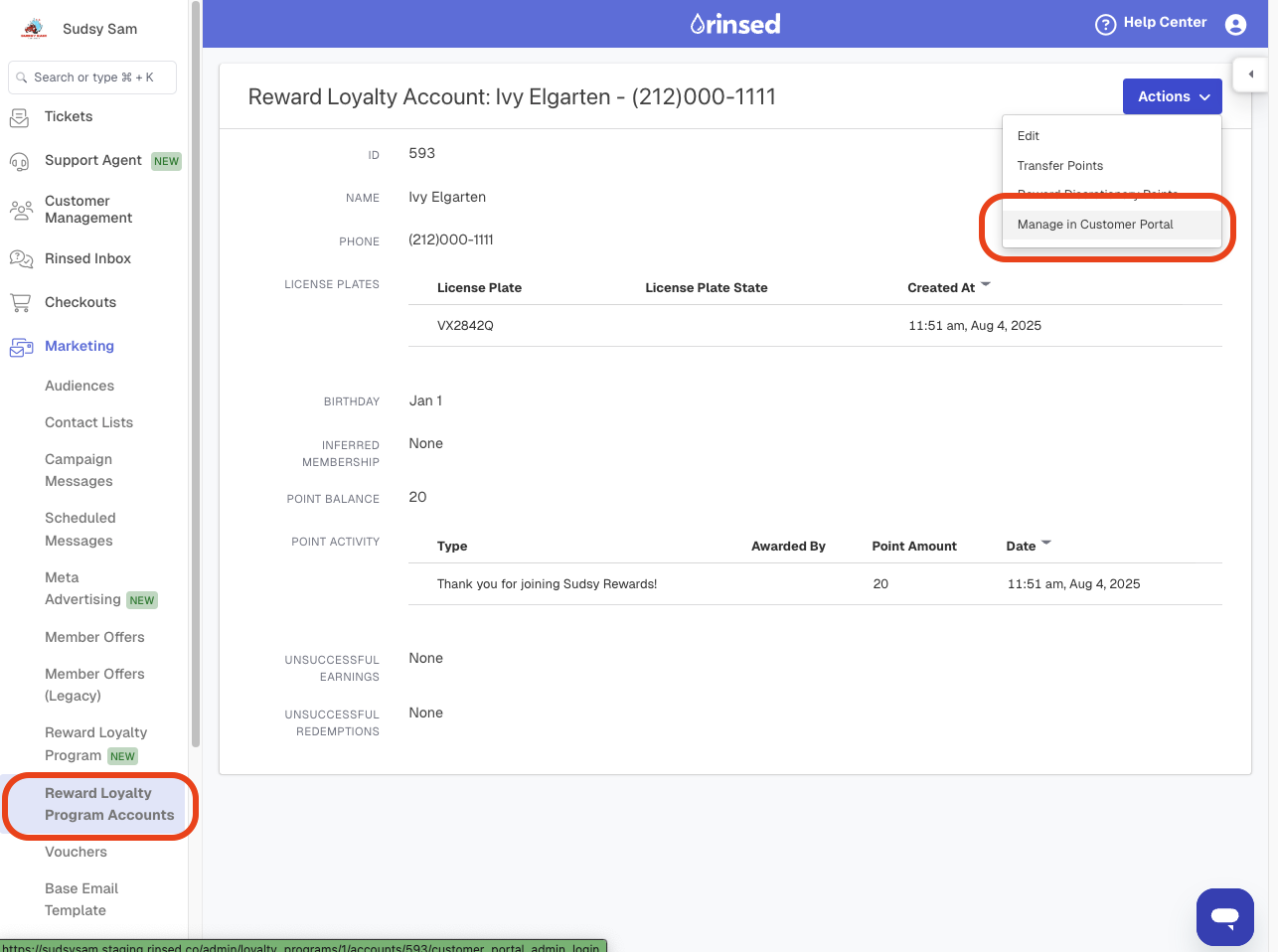Image resolution: width=1278 pixels, height=952 pixels.
Task: Open the chat support widget button
Action: (1225, 916)
